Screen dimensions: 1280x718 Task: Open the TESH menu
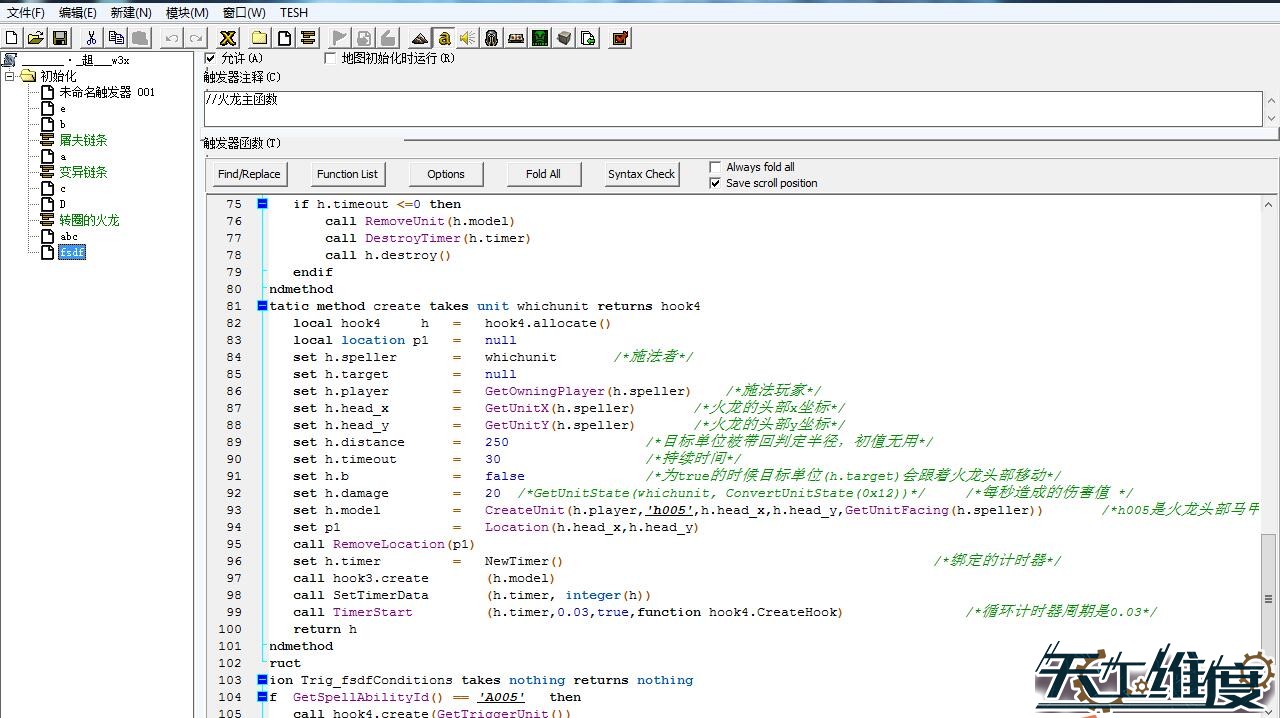coord(294,13)
